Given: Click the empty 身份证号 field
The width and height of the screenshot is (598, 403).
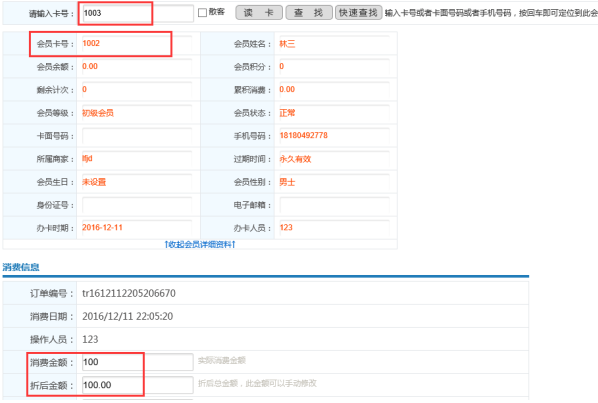Looking at the screenshot, I should coord(137,205).
